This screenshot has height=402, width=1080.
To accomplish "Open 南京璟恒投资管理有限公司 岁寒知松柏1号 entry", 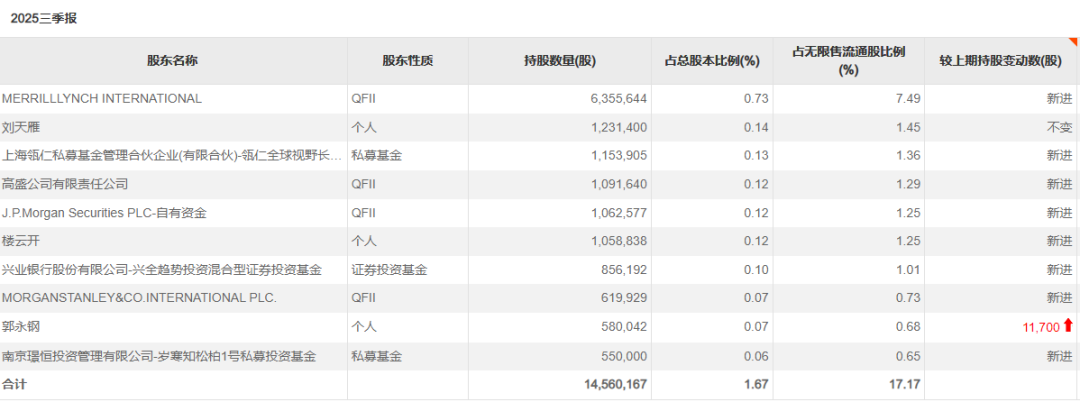I will click(159, 356).
